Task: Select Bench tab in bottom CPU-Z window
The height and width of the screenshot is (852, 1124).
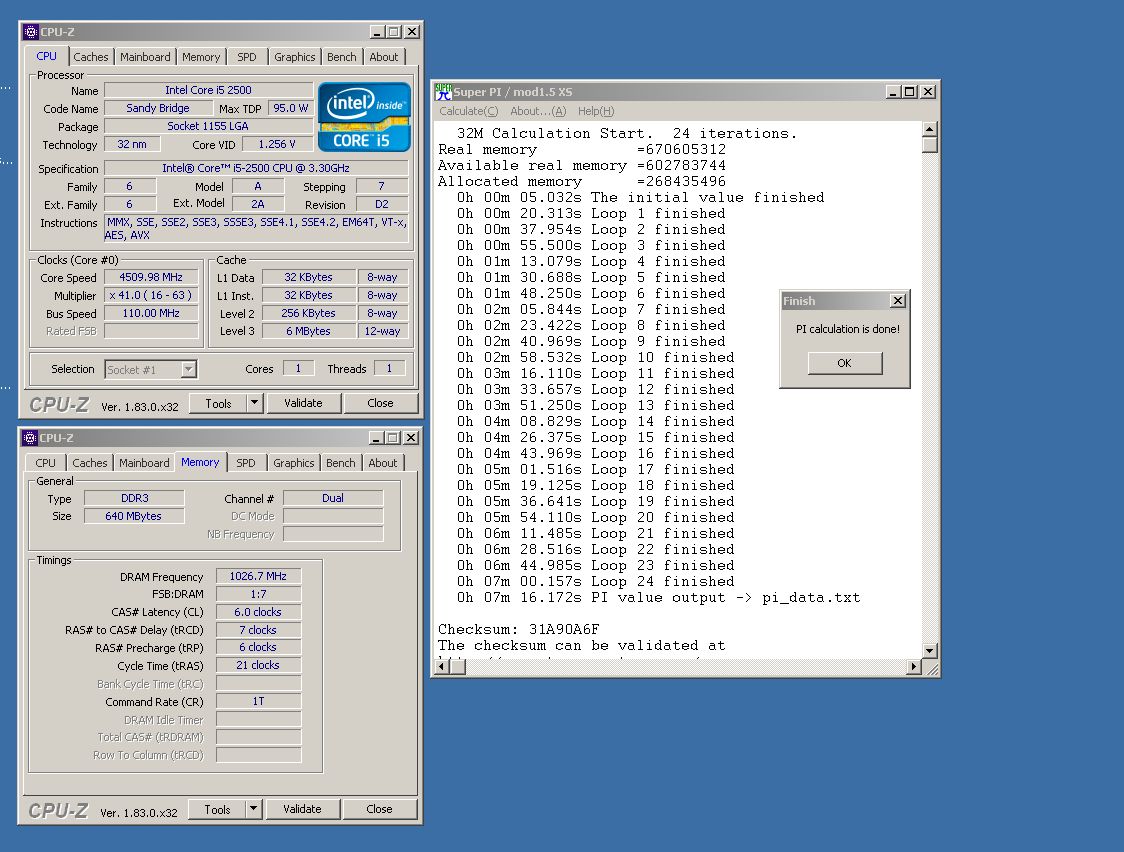Action: [340, 463]
